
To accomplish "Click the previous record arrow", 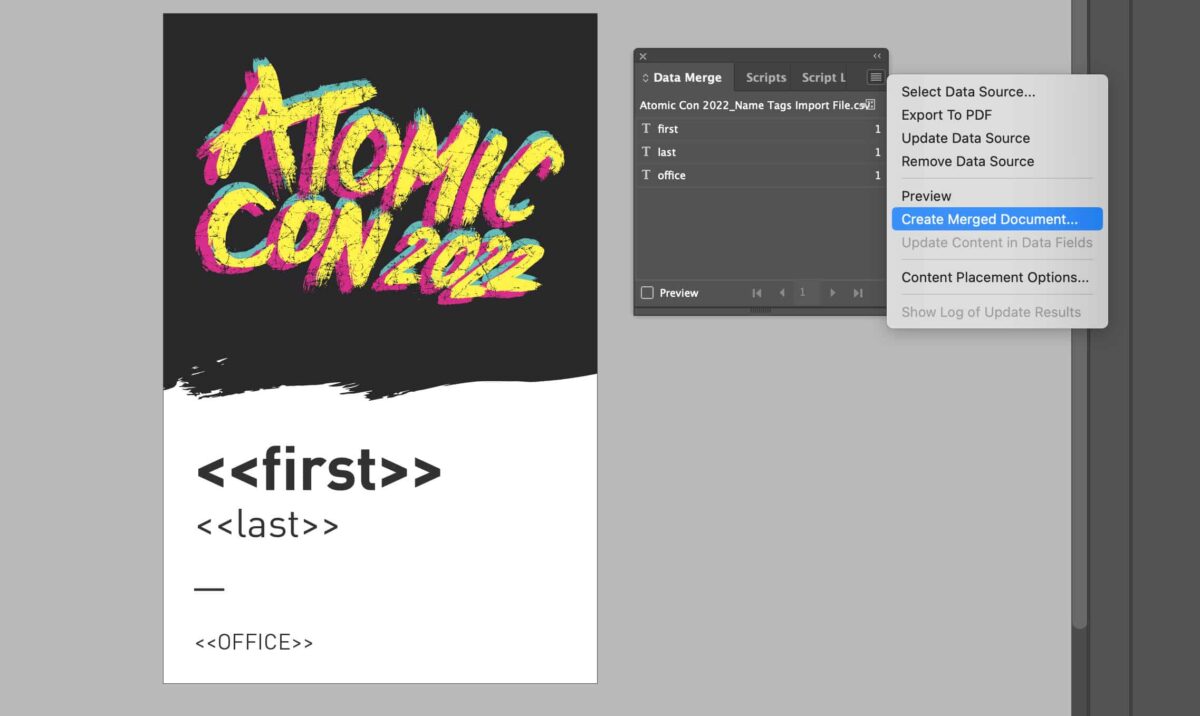I will pos(782,292).
